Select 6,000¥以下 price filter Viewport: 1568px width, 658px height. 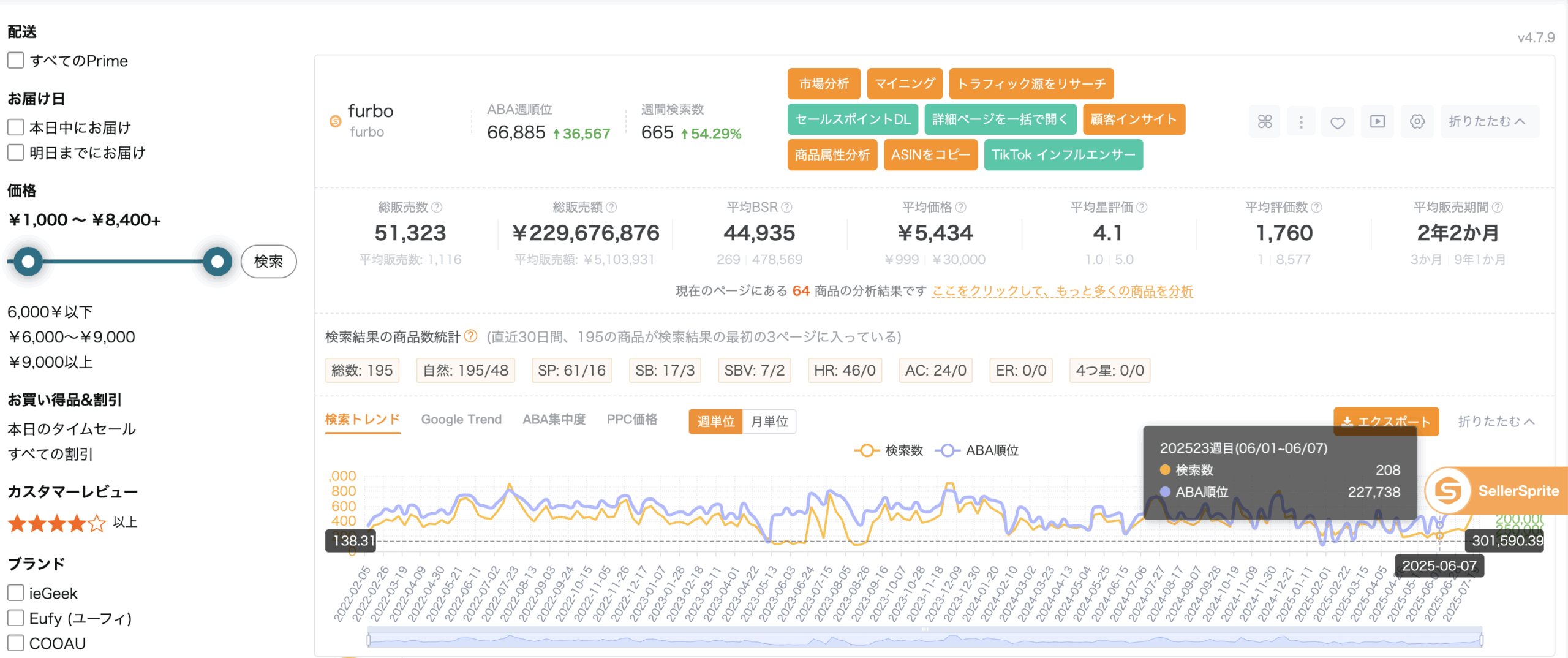tap(50, 312)
